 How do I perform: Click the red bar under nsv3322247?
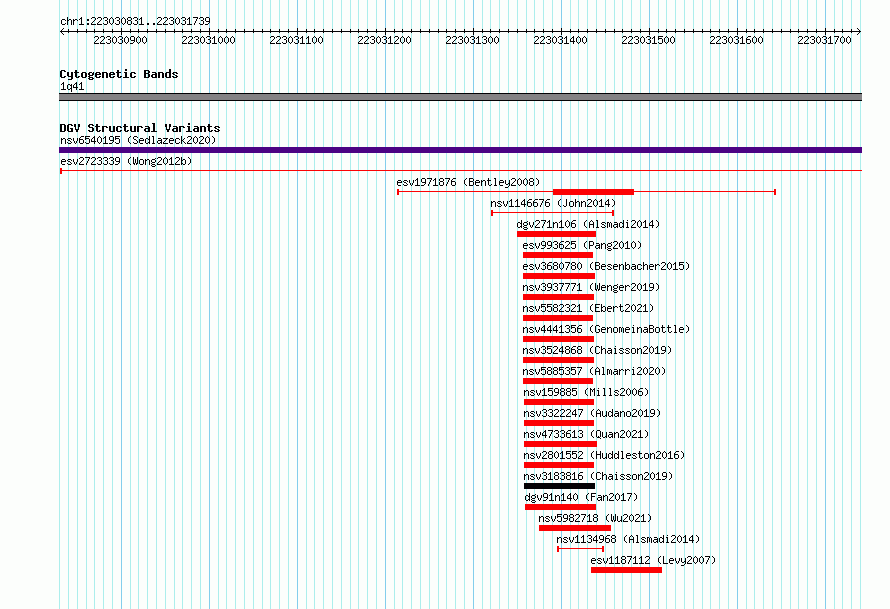[559, 423]
